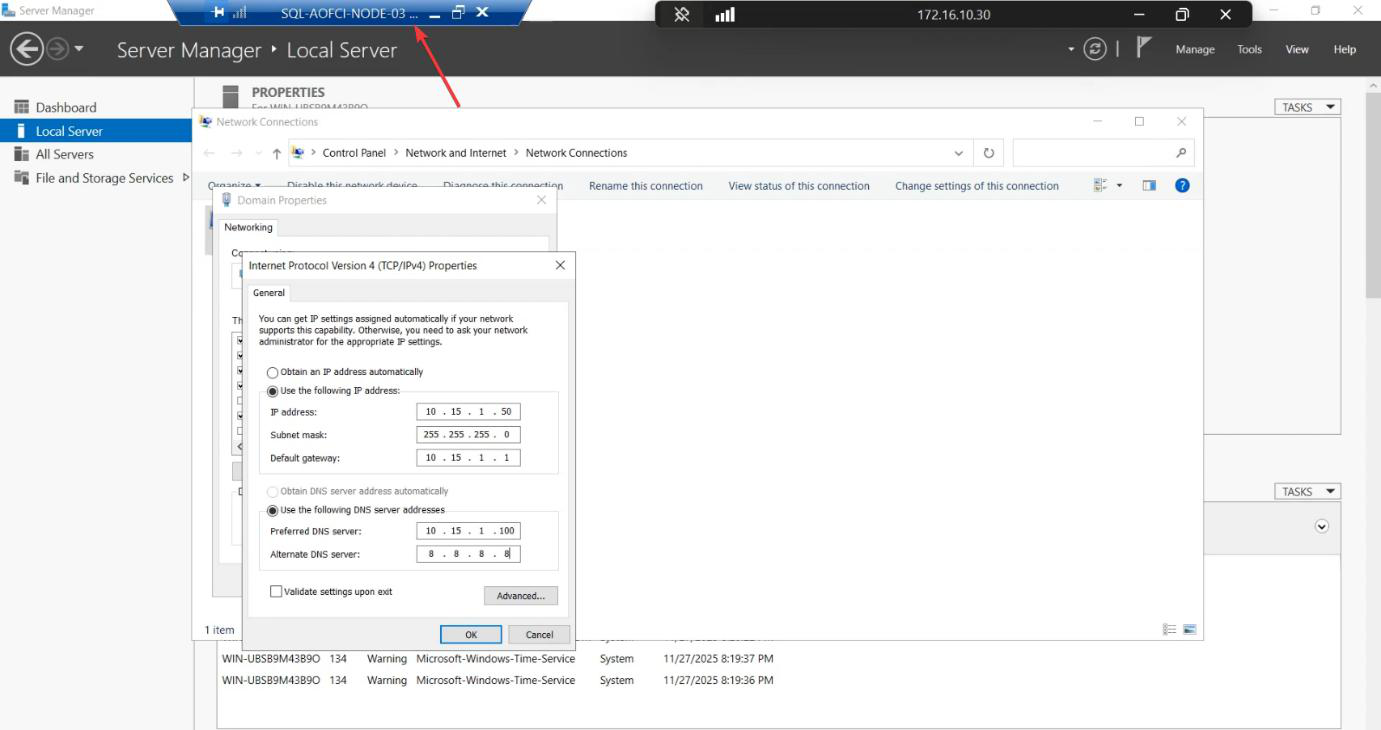Click the server icon beside PROPERTIES heading
The image size is (1381, 730).
[x=231, y=97]
